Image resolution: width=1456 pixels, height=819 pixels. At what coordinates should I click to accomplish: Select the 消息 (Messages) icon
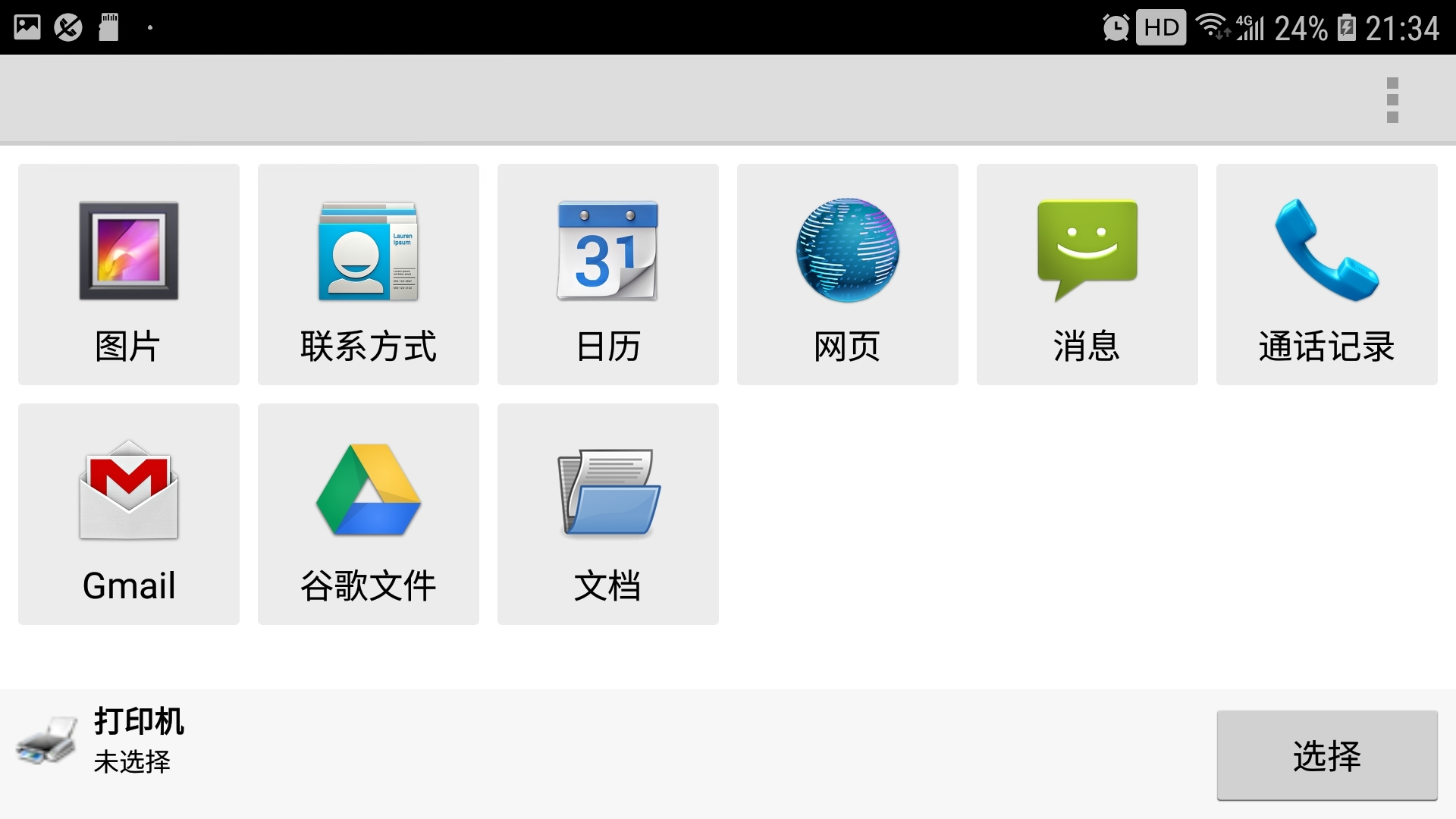(x=1087, y=273)
